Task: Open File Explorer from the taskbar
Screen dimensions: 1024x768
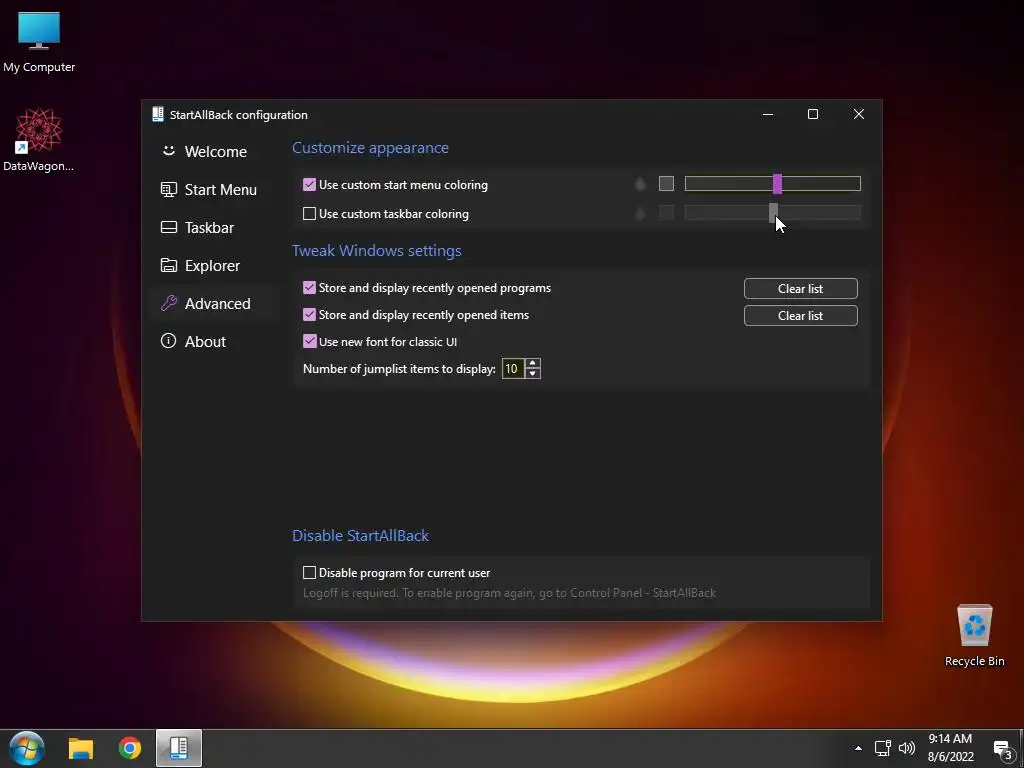Action: (x=81, y=748)
